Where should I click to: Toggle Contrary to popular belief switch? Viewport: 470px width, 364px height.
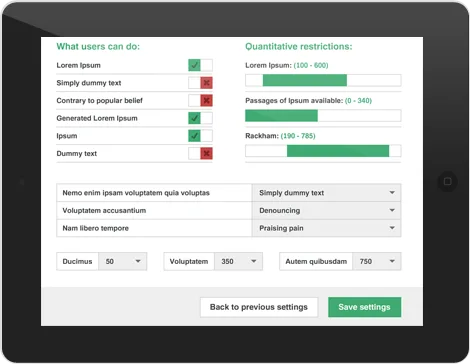tap(200, 100)
